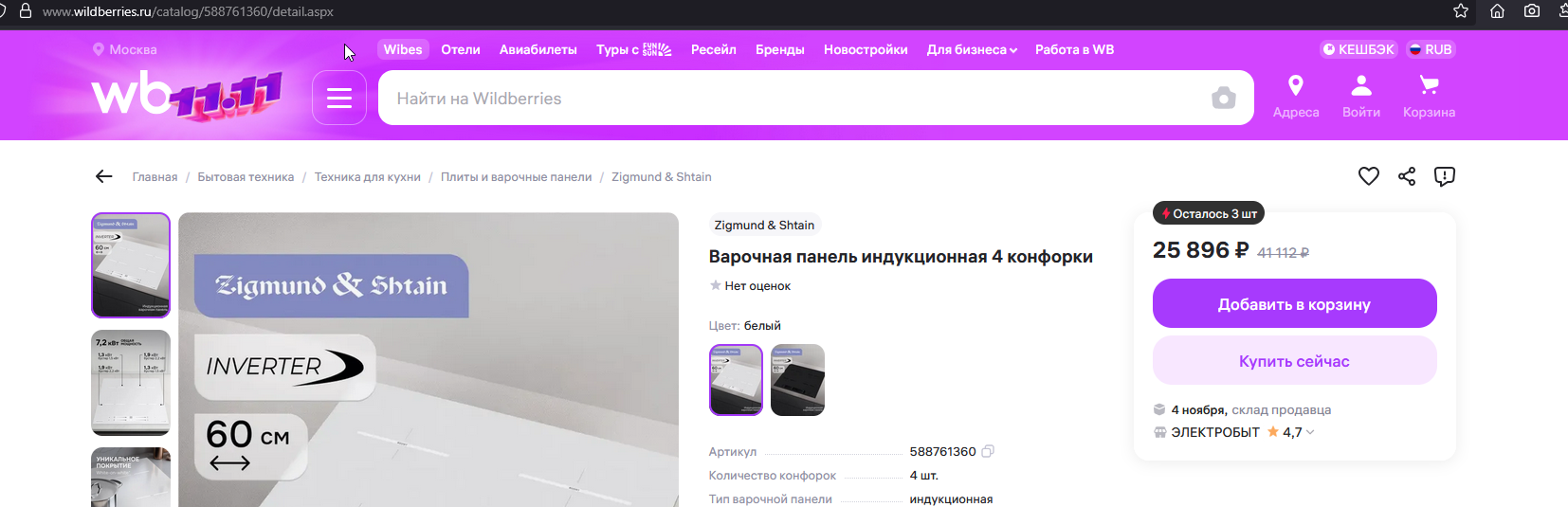Go to Плиты и варочные панели breadcrumb
This screenshot has height=507, width=1568.
tap(517, 176)
